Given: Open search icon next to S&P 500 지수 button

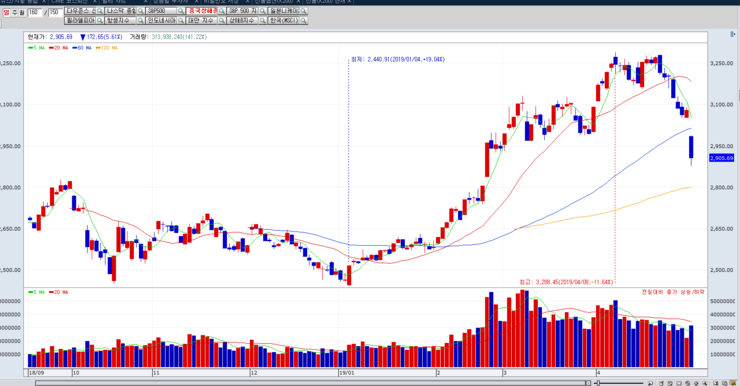Looking at the screenshot, I should [262, 11].
